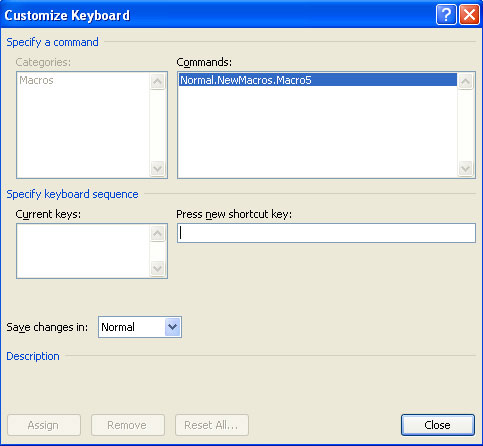
Task: Select Macros in the Categories list
Action: pyautogui.click(x=36, y=80)
